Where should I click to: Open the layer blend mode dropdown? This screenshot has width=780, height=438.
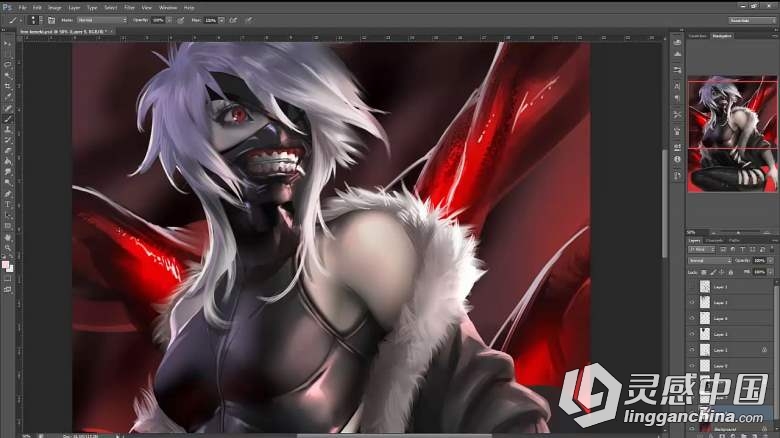tap(710, 260)
